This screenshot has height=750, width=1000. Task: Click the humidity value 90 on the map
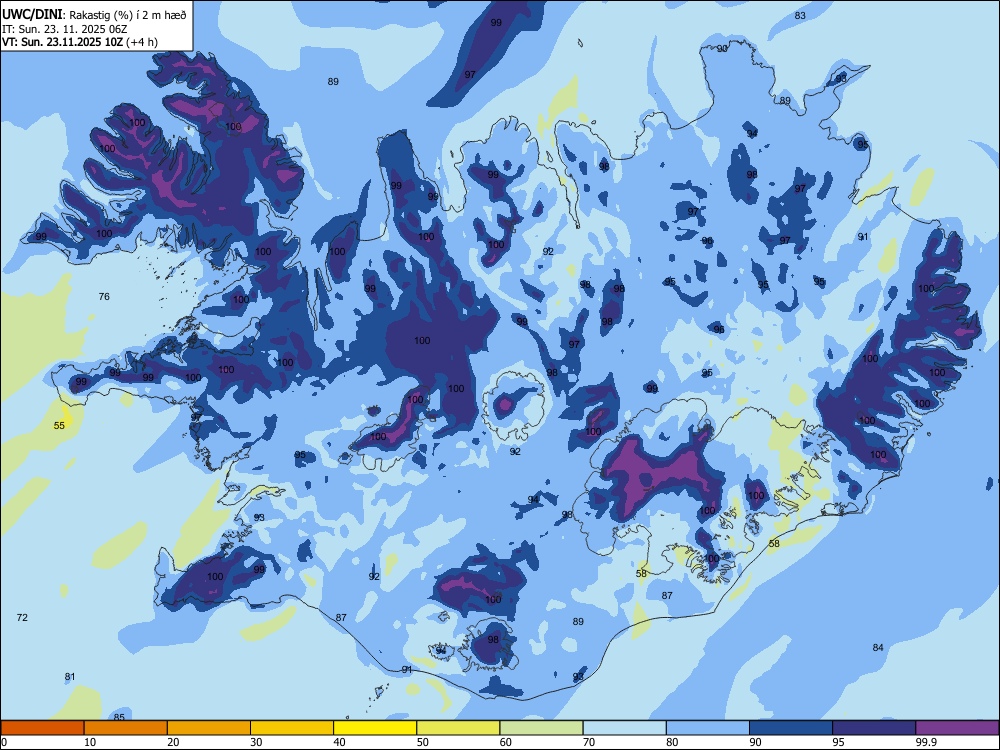click(x=722, y=48)
